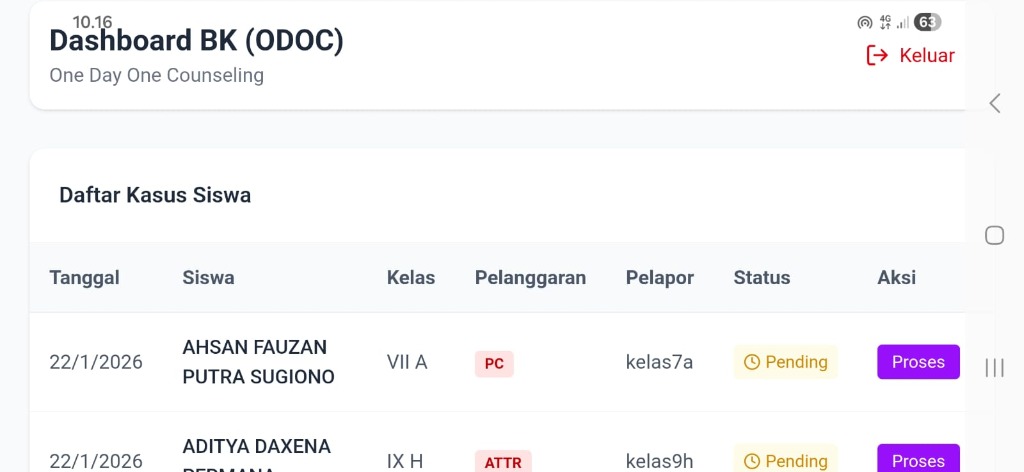Click the red PC violation badge
Image resolution: width=1024 pixels, height=472 pixels.
tap(494, 364)
